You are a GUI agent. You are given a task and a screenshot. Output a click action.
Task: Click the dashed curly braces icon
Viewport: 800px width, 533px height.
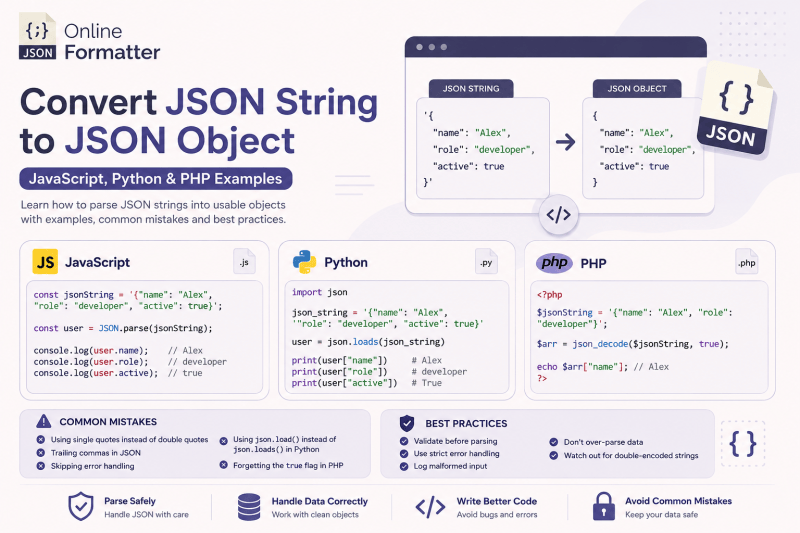click(x=743, y=444)
